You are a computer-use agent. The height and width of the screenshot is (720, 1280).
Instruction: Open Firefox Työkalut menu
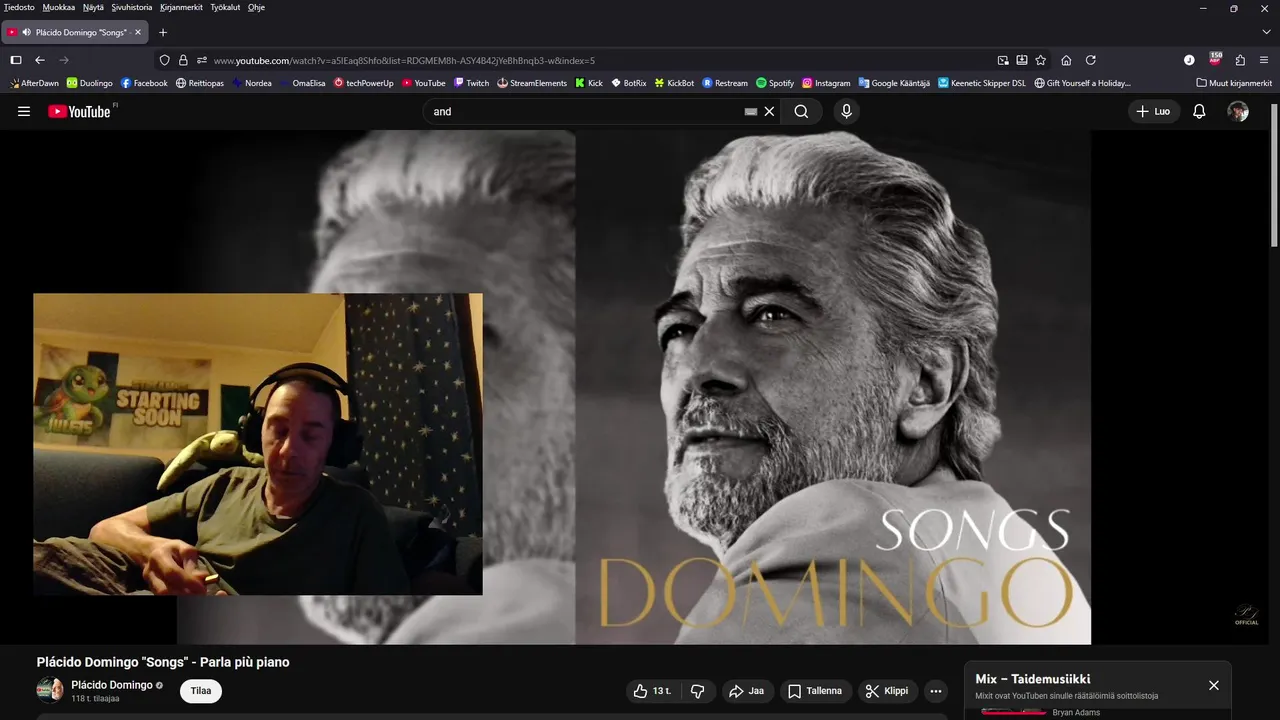(x=225, y=7)
